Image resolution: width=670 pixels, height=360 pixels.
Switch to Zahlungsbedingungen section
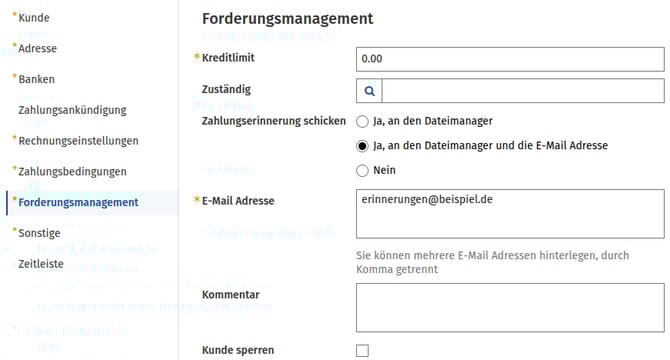[x=72, y=172]
